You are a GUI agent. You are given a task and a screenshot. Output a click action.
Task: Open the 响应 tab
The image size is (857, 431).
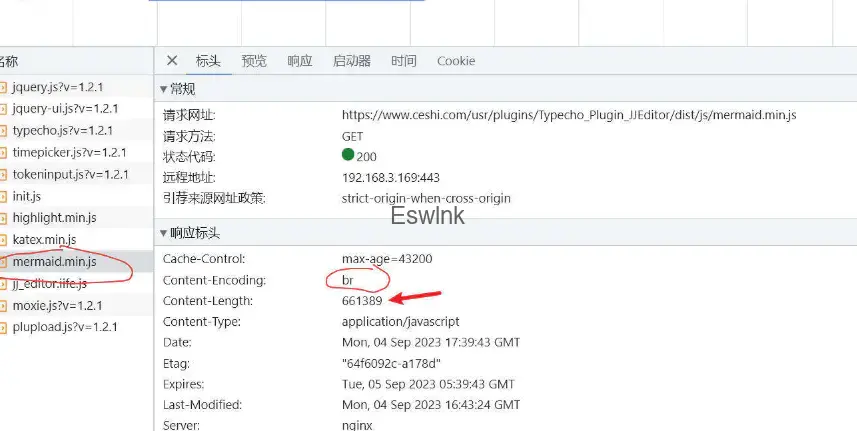click(x=299, y=61)
